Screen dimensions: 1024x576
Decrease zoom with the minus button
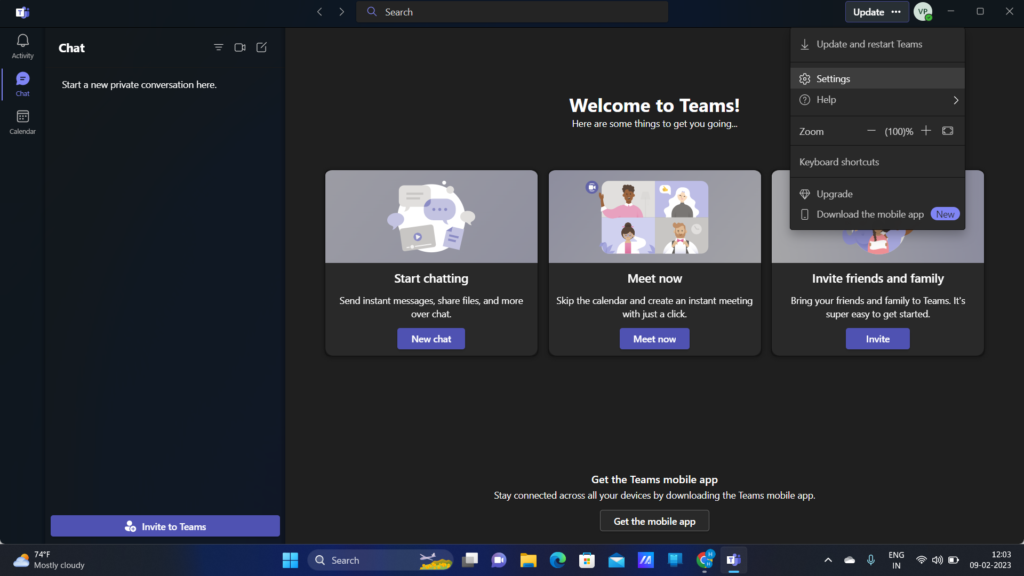tap(871, 131)
